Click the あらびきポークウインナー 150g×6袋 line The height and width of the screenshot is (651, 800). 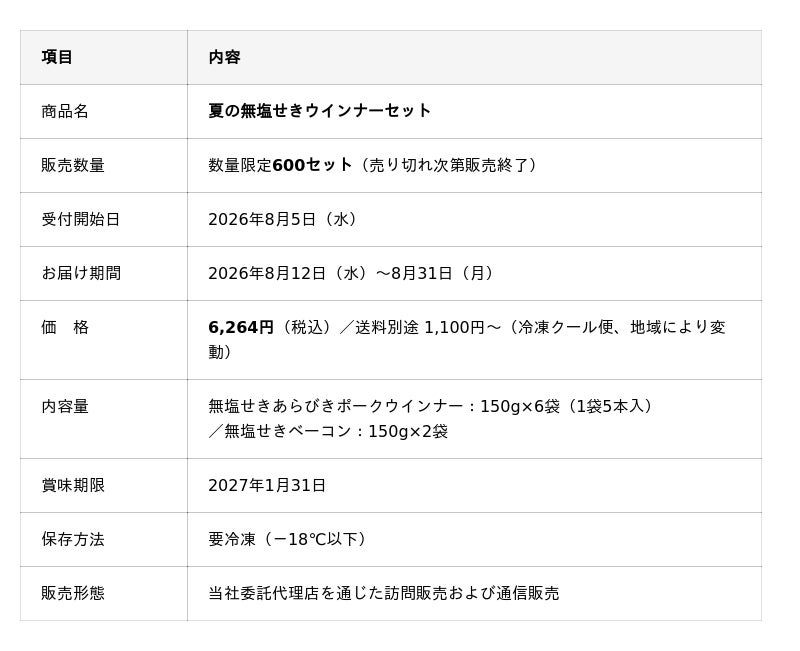(x=431, y=407)
